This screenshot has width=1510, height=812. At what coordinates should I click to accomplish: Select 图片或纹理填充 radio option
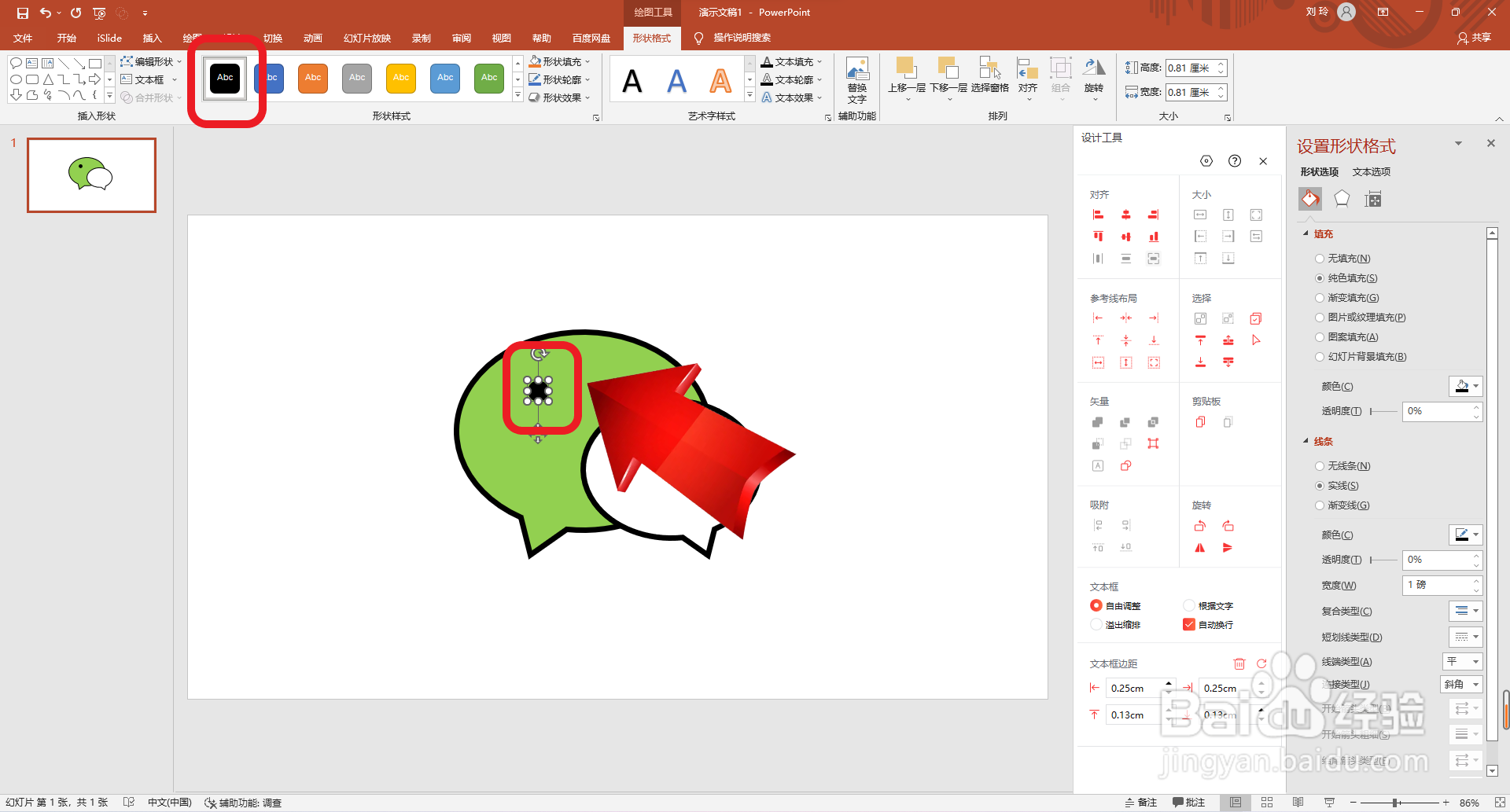(1320, 318)
